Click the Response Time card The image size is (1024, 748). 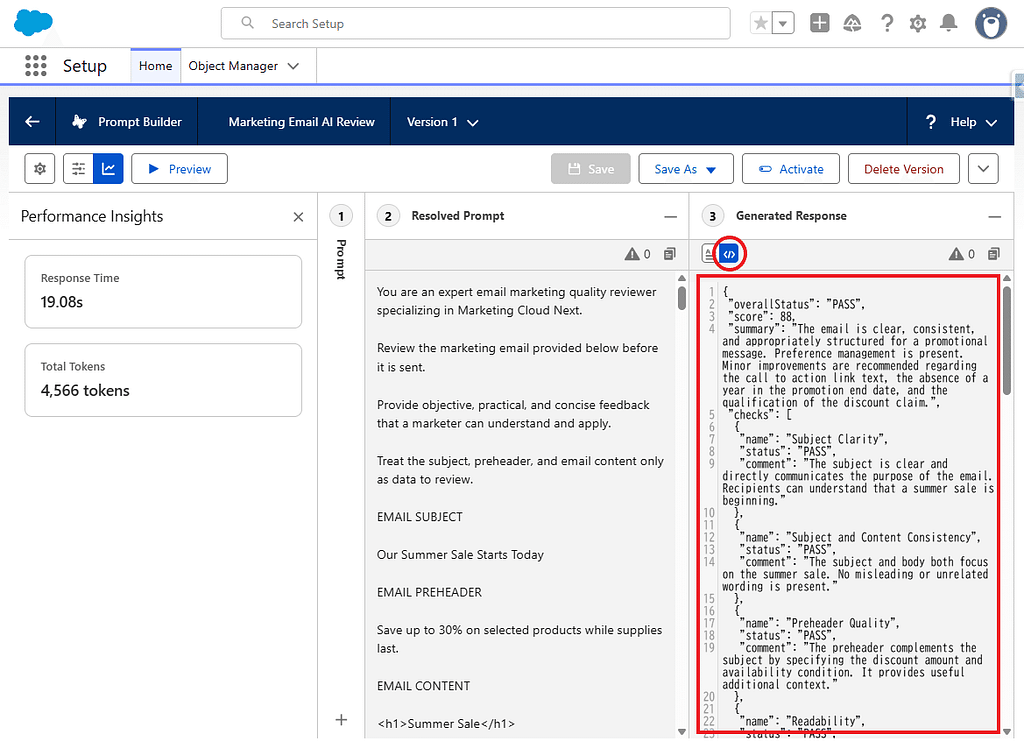click(163, 291)
